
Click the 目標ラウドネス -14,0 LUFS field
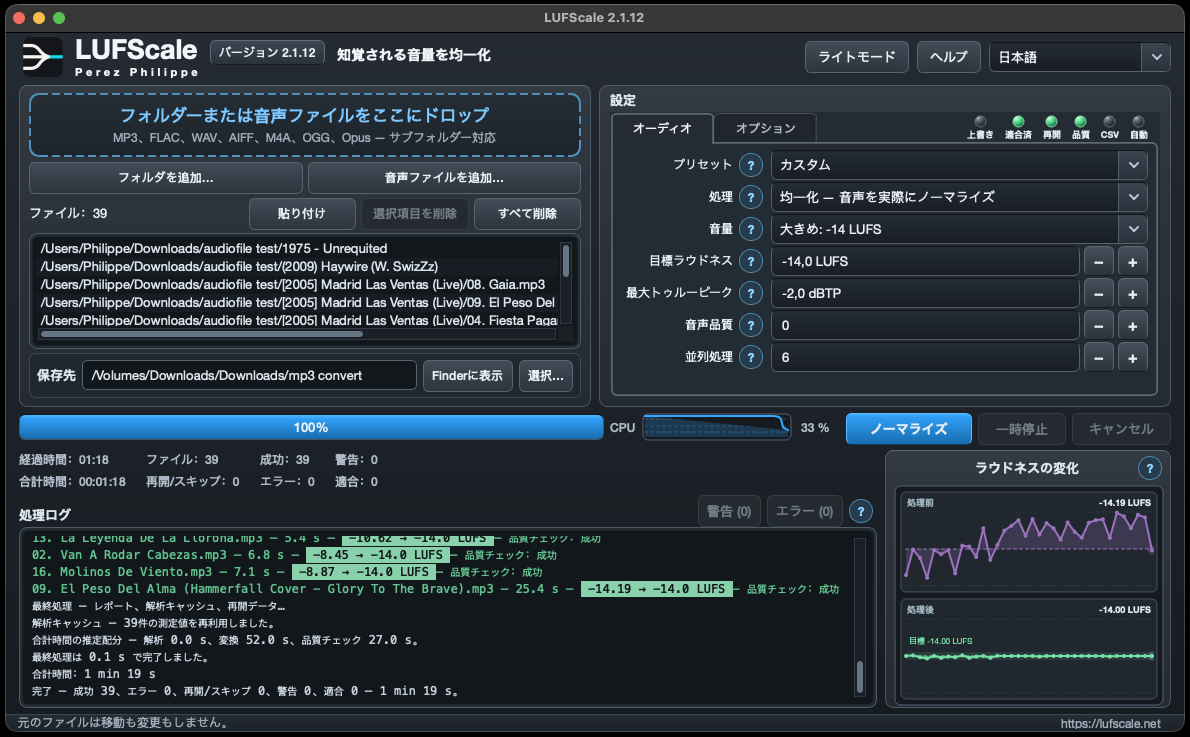coord(925,262)
